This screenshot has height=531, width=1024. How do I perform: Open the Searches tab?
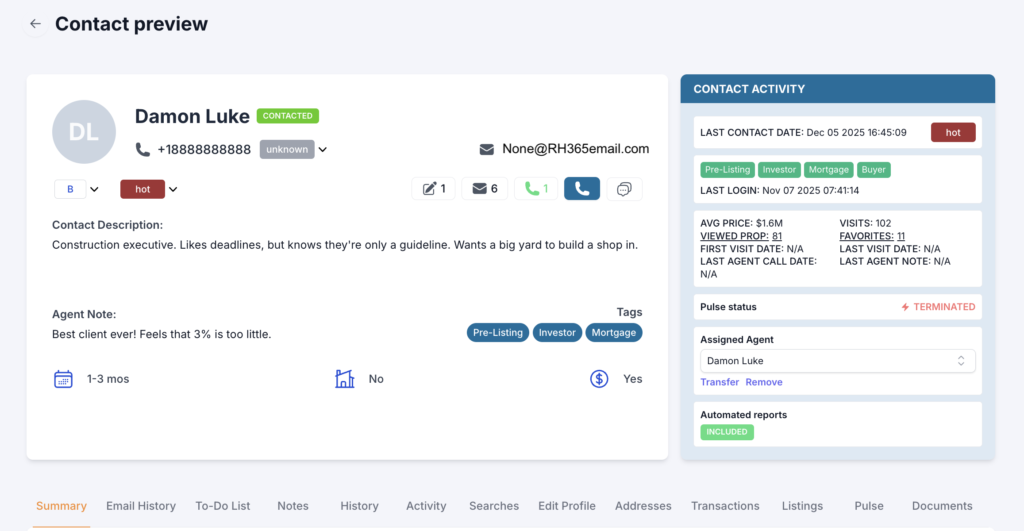(x=494, y=506)
